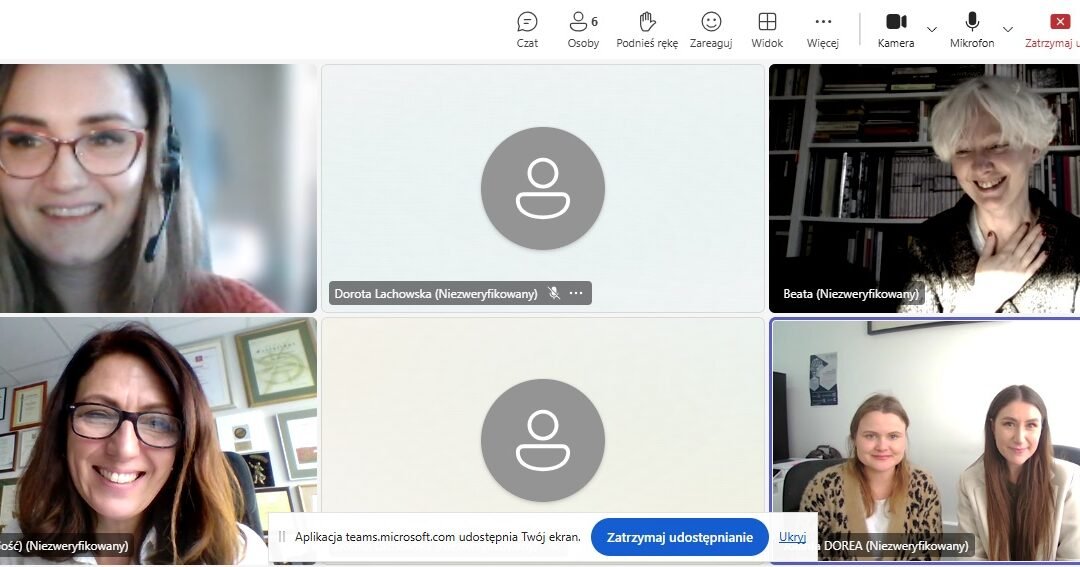Select the bottom-left guest video tile
Viewport: 1080px width, 567px height.
coord(158,441)
